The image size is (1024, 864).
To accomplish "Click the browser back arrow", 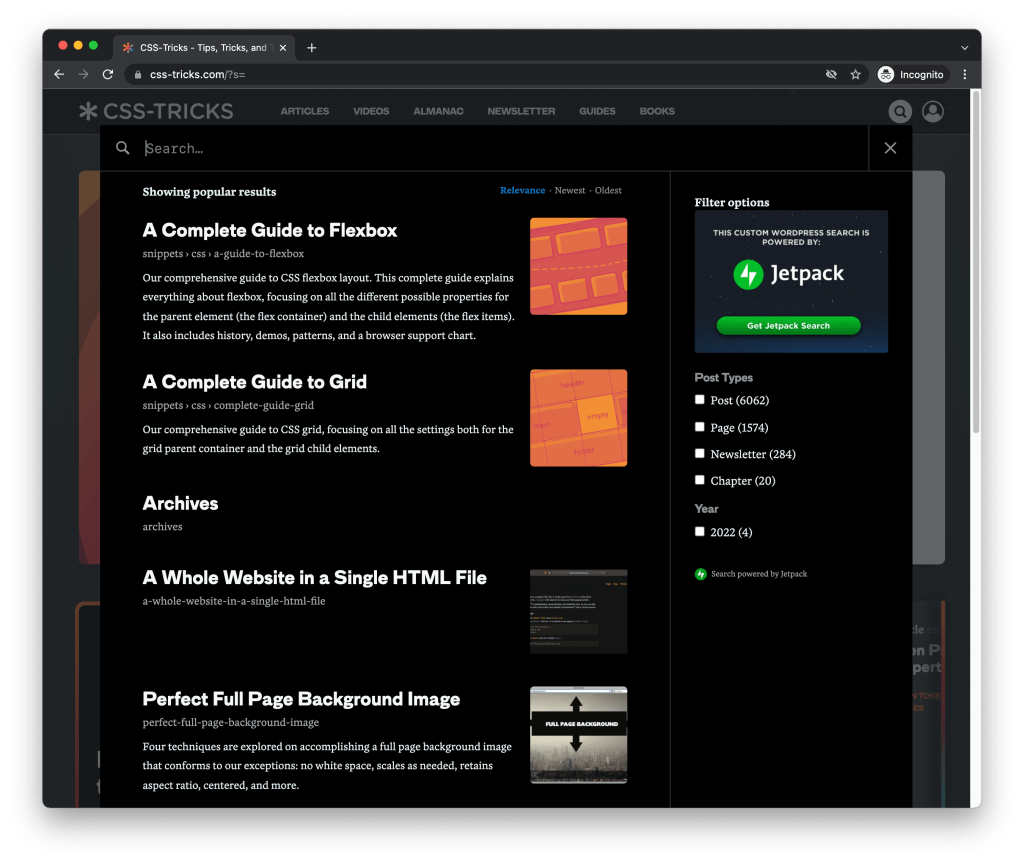I will (x=59, y=74).
